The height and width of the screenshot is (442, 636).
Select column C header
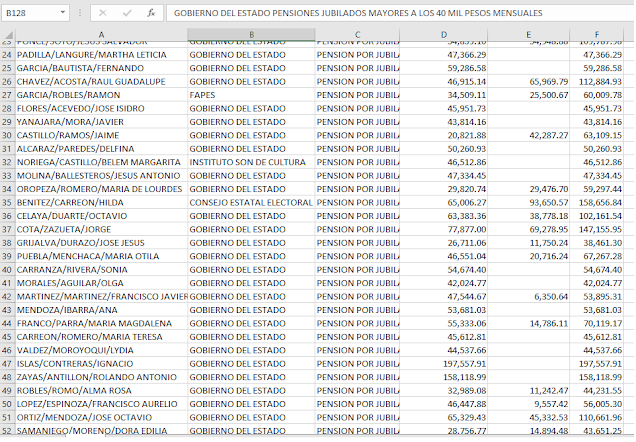[x=357, y=35]
